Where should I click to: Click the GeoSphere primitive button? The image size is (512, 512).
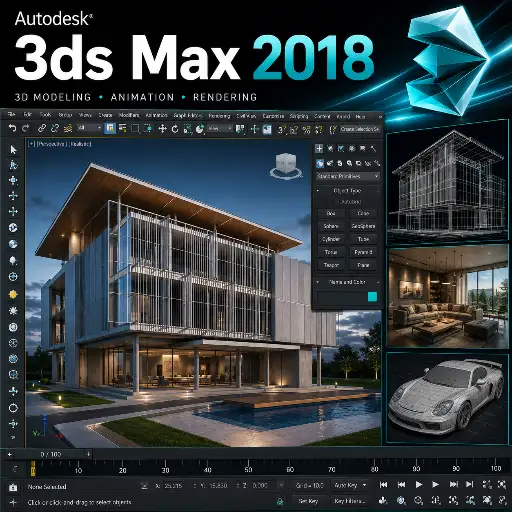tap(363, 226)
